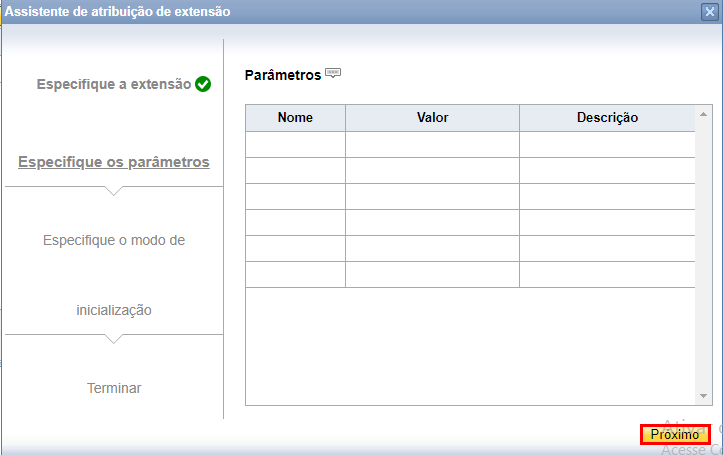Screen dimensions: 723x455
Task: Click the scrollbar down arrow in parameters table
Action: (x=703, y=396)
